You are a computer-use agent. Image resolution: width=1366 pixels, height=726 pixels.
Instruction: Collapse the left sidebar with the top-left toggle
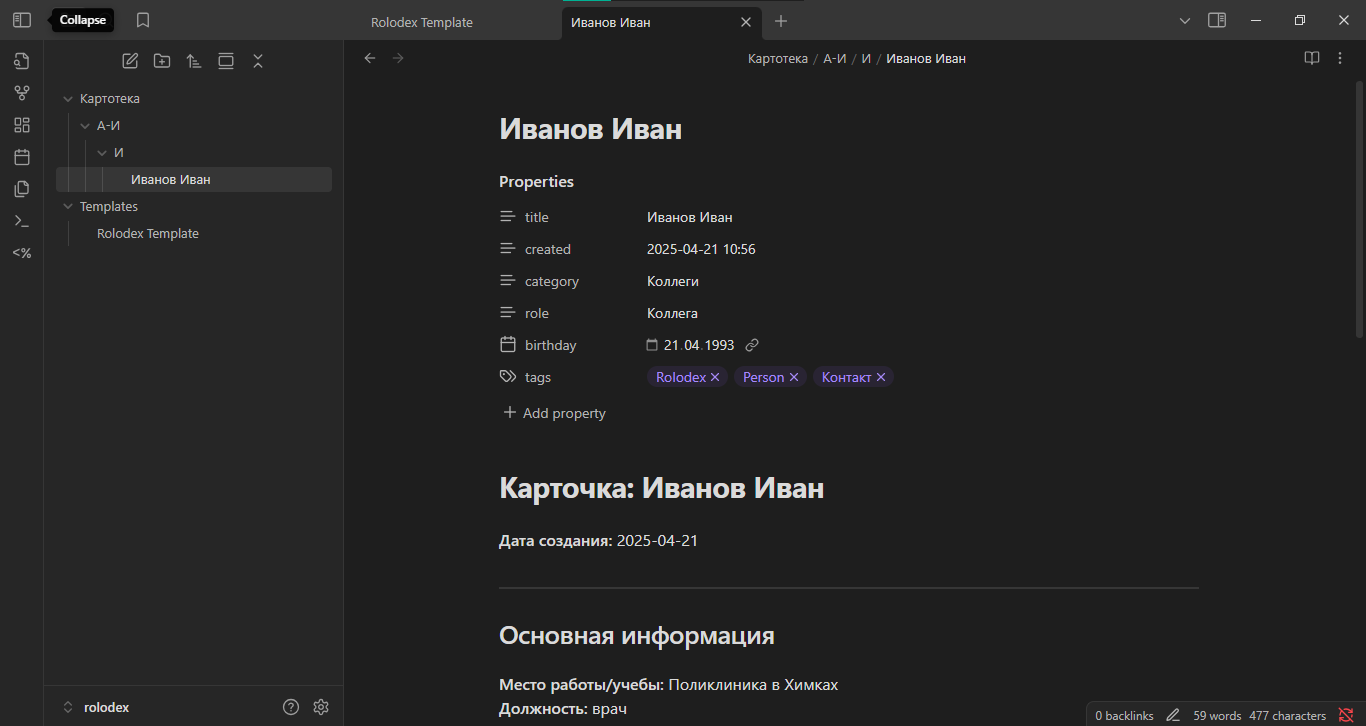(x=22, y=20)
